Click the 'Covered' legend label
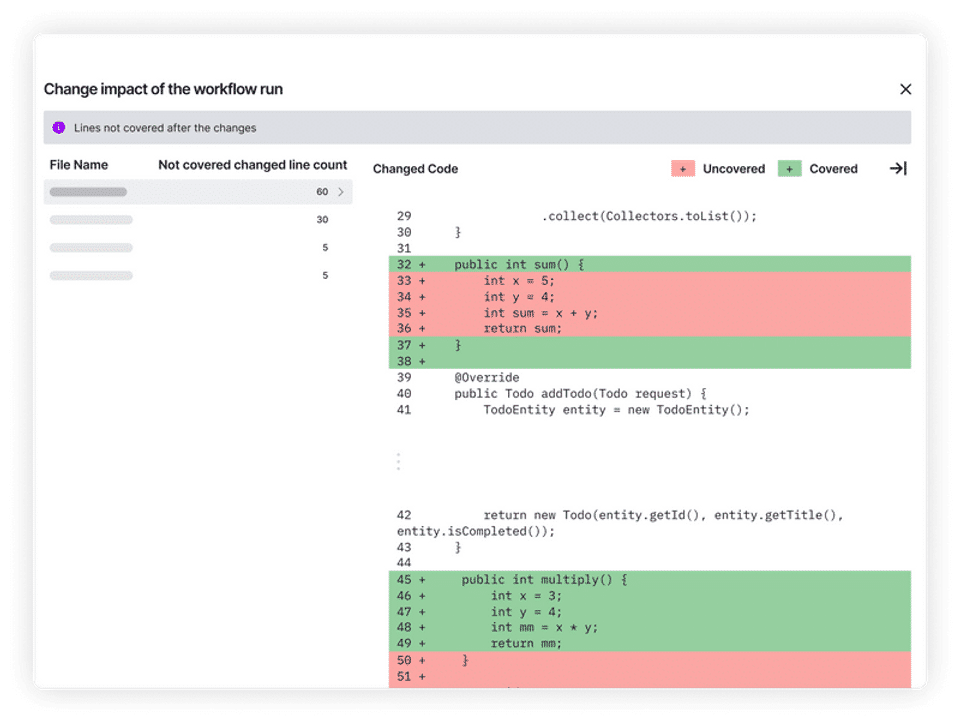960x721 pixels. [833, 168]
